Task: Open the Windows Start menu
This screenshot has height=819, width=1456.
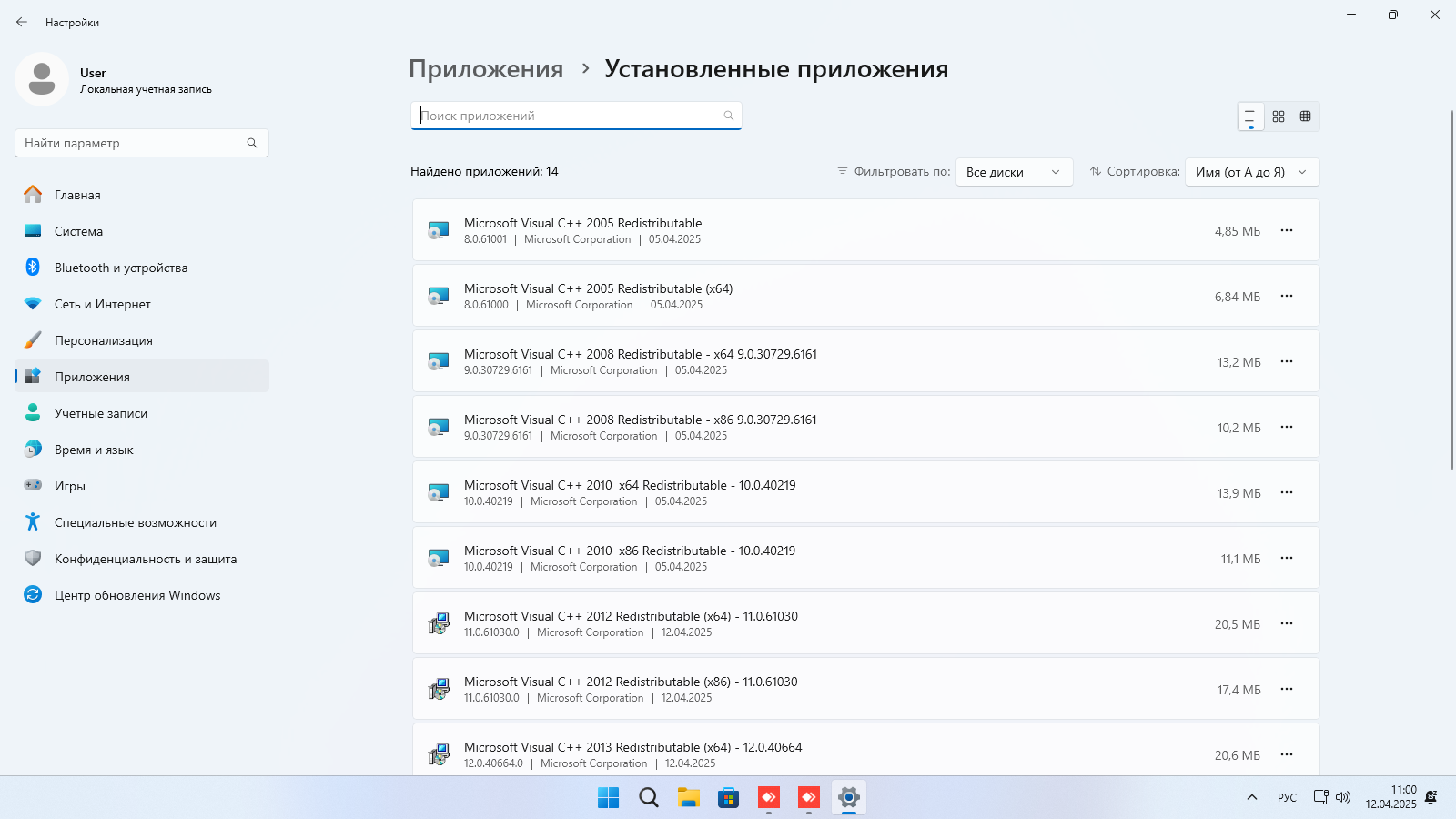Action: [608, 798]
